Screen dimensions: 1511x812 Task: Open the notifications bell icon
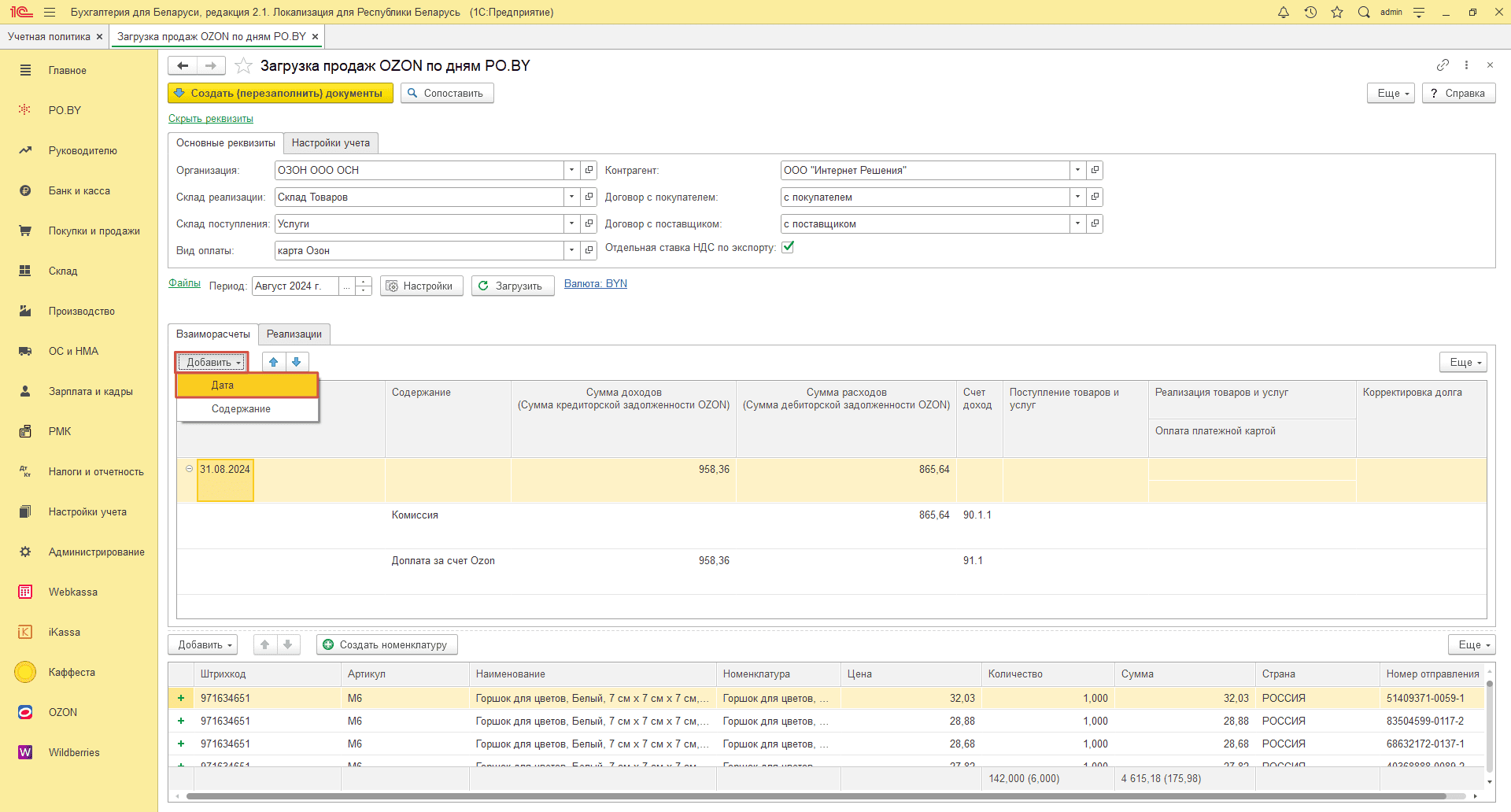coord(1284,12)
